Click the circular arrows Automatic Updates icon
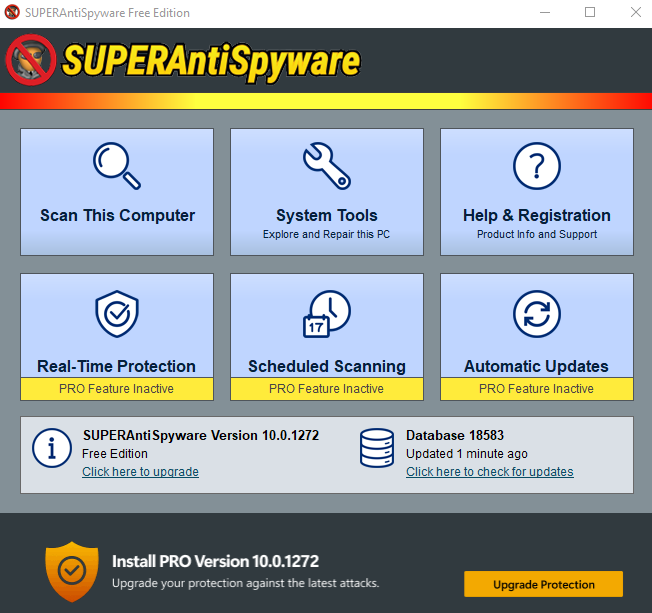Screen dimensions: 652x613 coord(537,314)
